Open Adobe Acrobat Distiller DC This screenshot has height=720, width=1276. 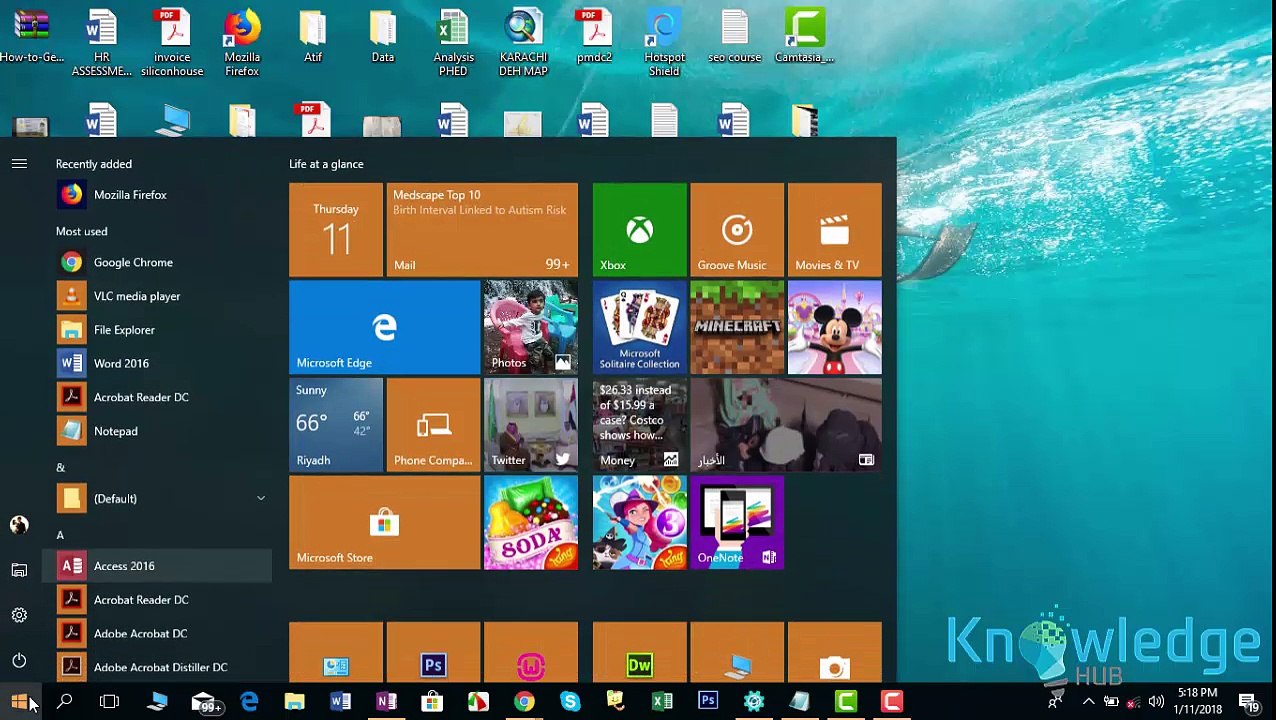click(157, 667)
